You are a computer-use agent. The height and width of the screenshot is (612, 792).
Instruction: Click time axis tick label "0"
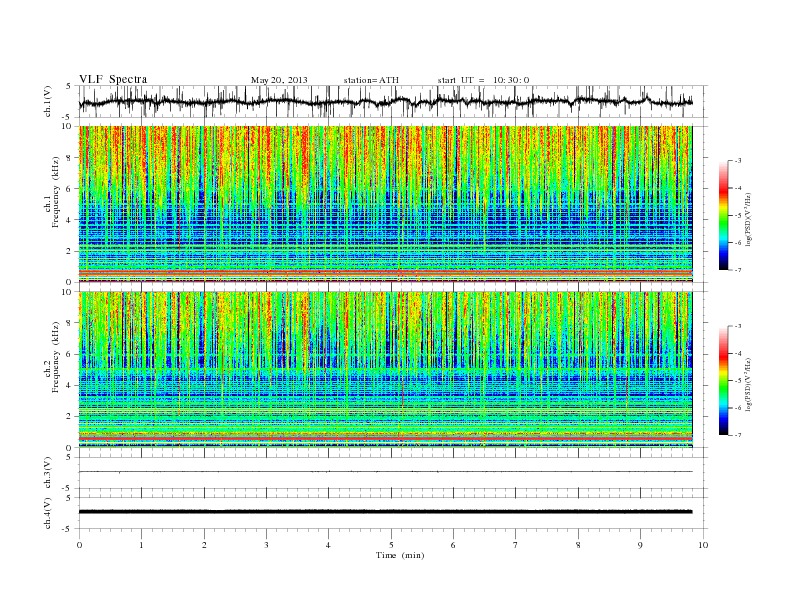(x=79, y=545)
